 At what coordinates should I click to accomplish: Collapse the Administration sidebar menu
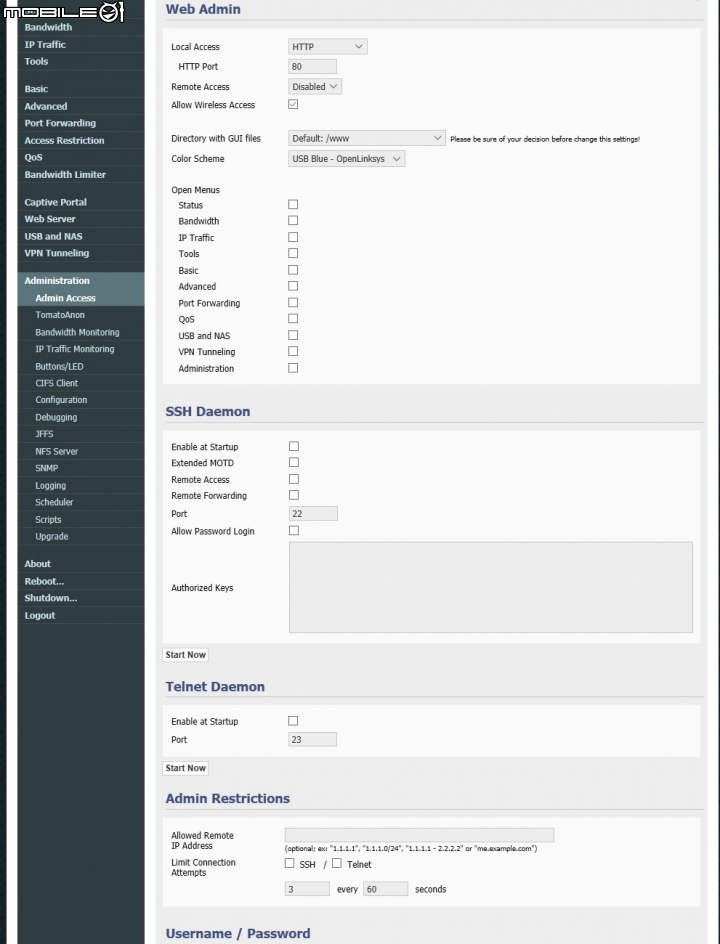tap(81, 281)
